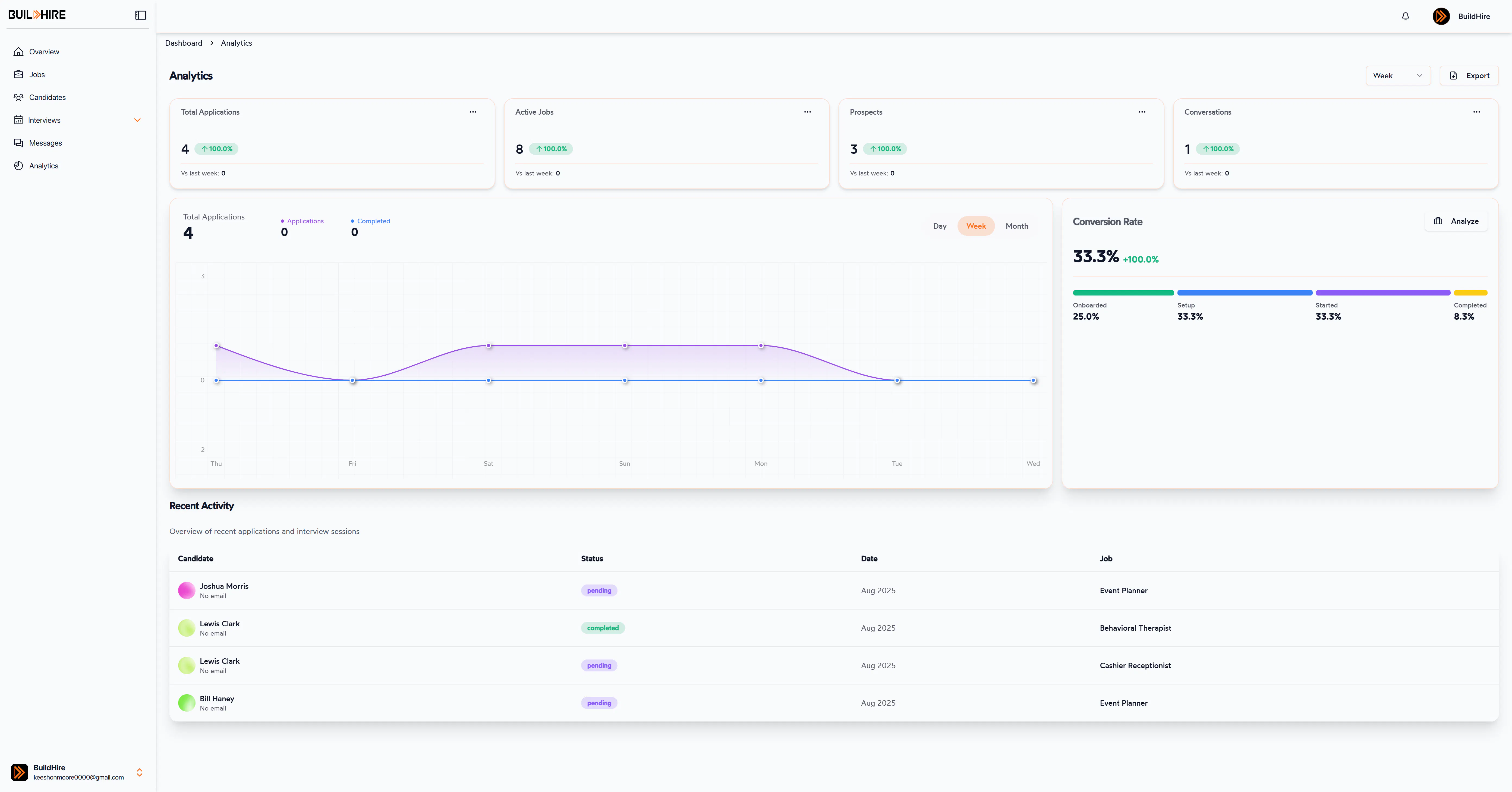
Task: Click Joshua Morris pending status badge
Action: (x=599, y=591)
